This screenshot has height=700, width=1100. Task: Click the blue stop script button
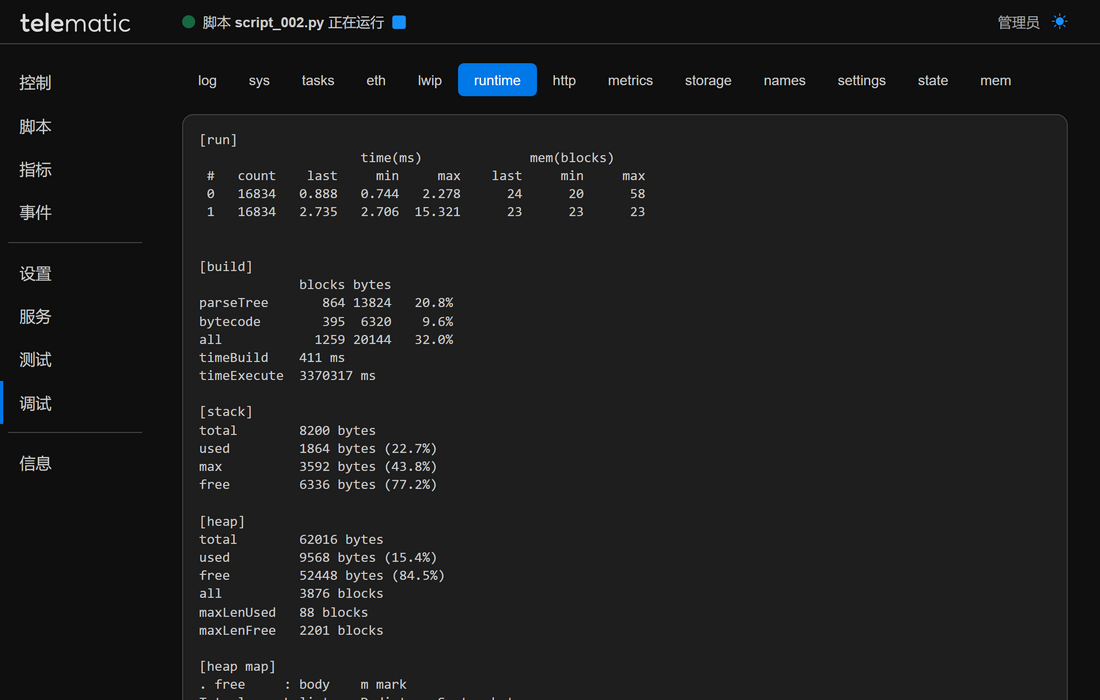[x=399, y=22]
